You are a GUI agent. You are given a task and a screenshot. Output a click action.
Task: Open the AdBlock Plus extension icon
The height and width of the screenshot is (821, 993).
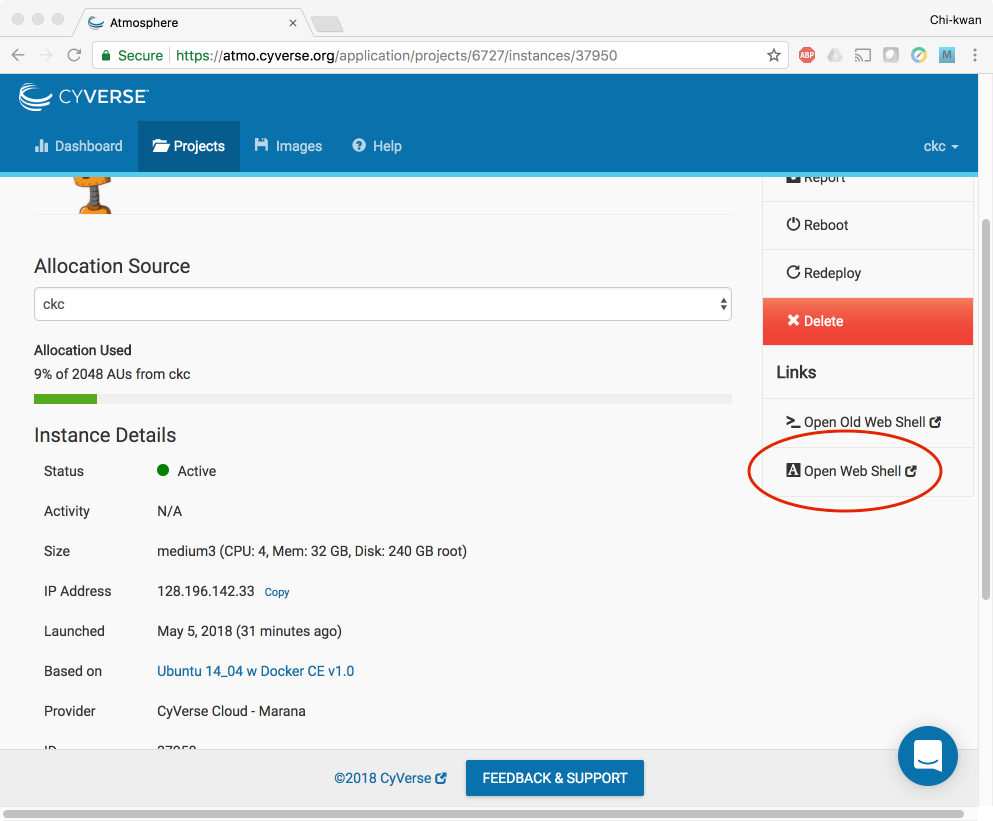pos(807,55)
